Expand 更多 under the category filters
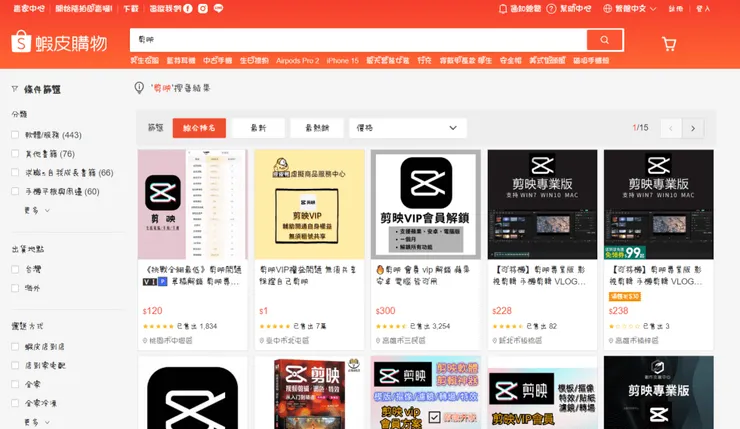 37,210
